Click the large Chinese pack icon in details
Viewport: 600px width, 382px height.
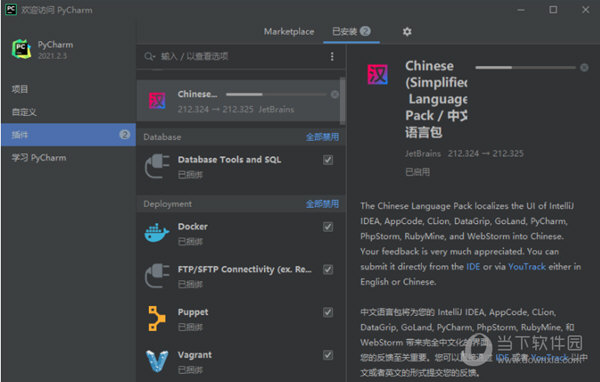[377, 74]
